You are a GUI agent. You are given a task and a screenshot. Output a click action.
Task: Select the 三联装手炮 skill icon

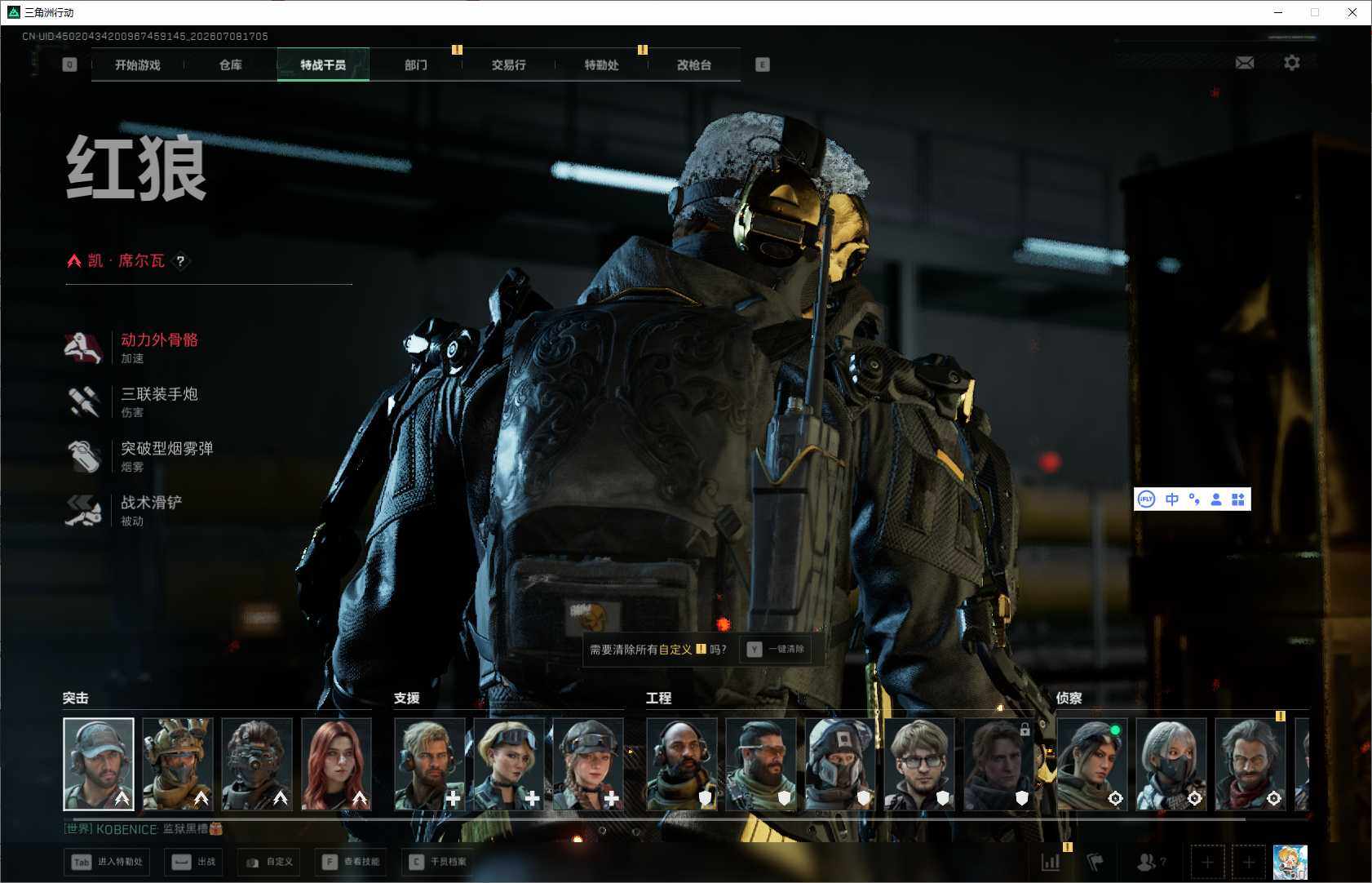[x=83, y=402]
